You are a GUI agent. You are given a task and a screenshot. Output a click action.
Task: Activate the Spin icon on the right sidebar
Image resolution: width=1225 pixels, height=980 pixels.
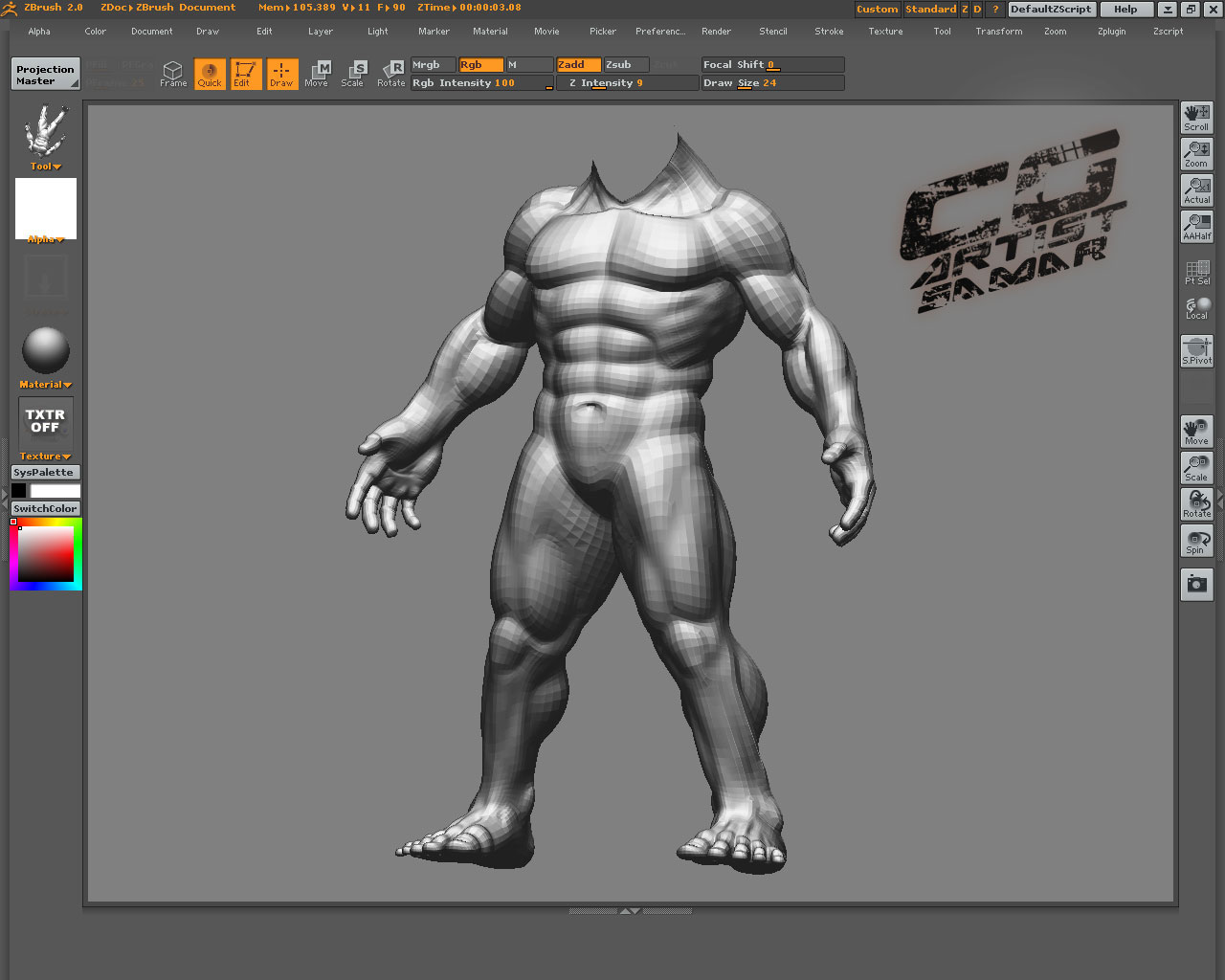[1196, 541]
